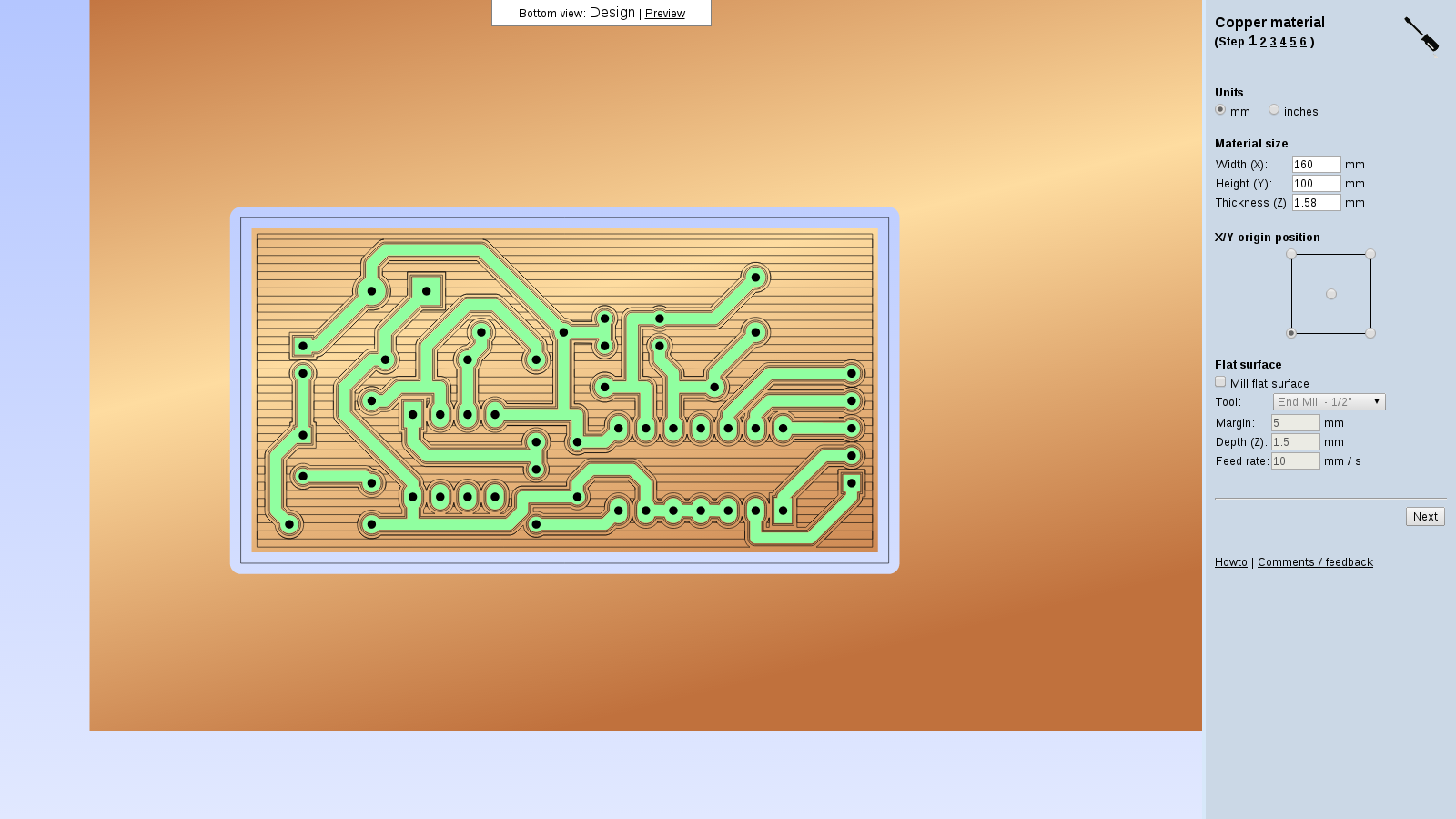
Task: Go to Step 6
Action: tap(1303, 42)
